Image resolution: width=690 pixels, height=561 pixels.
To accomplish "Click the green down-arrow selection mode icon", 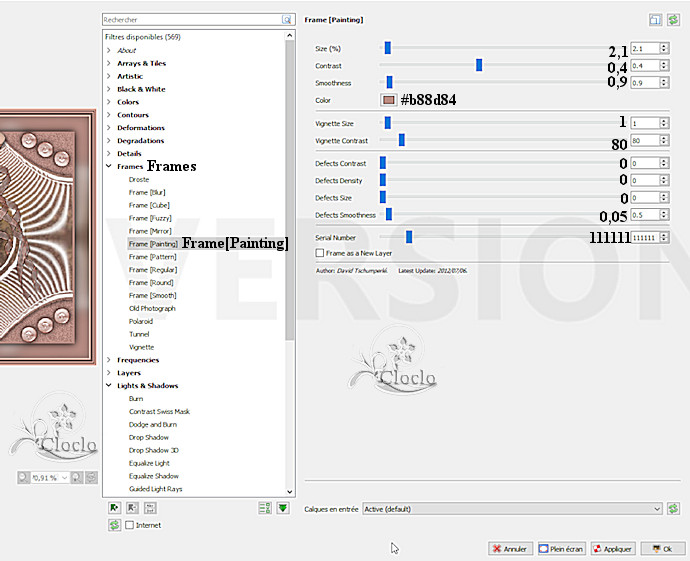I will (283, 508).
